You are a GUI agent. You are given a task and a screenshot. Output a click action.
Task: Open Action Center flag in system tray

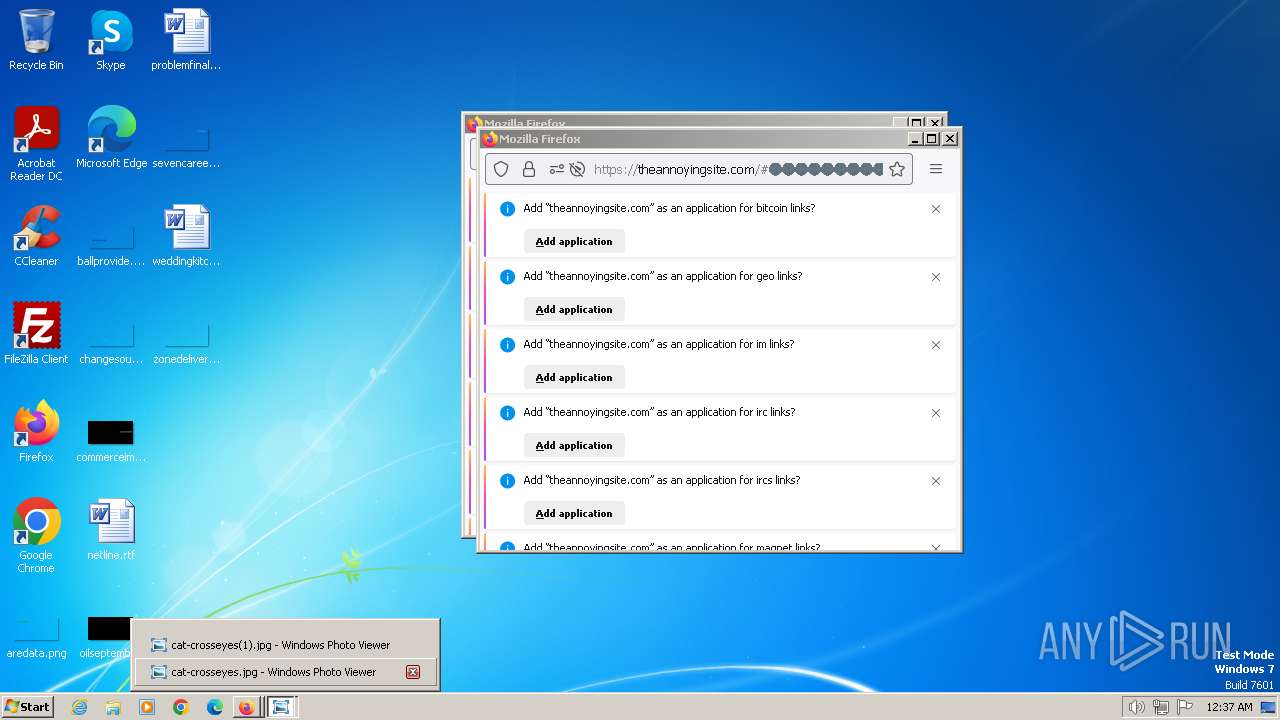point(1185,707)
